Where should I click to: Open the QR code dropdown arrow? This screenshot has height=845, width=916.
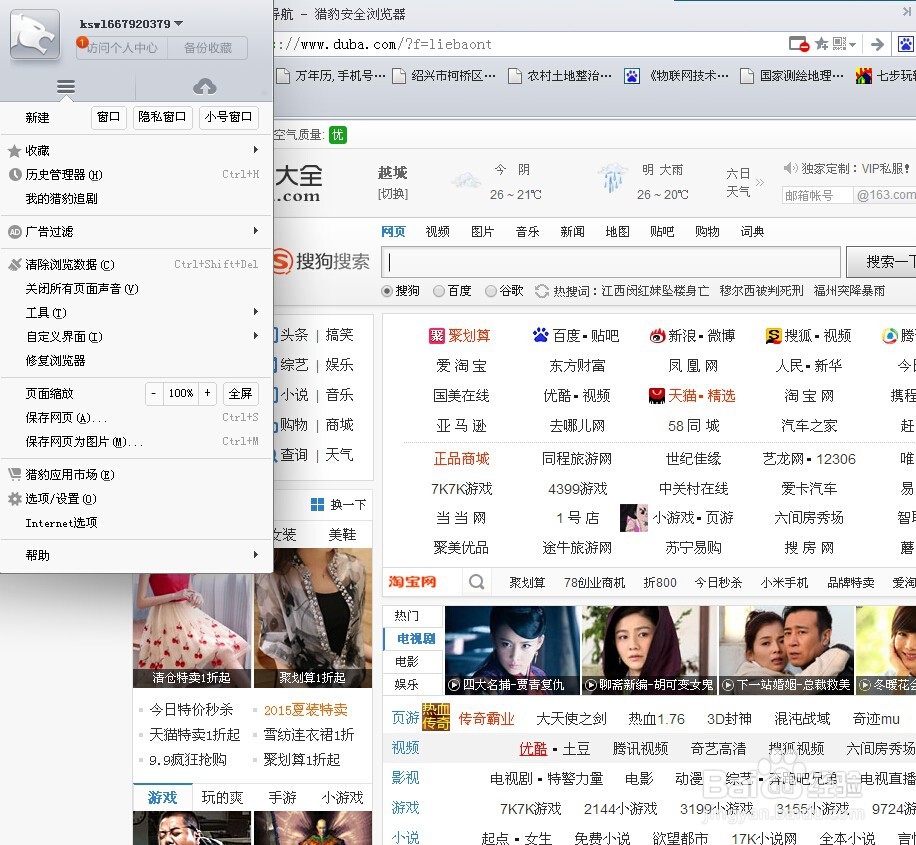coord(853,44)
